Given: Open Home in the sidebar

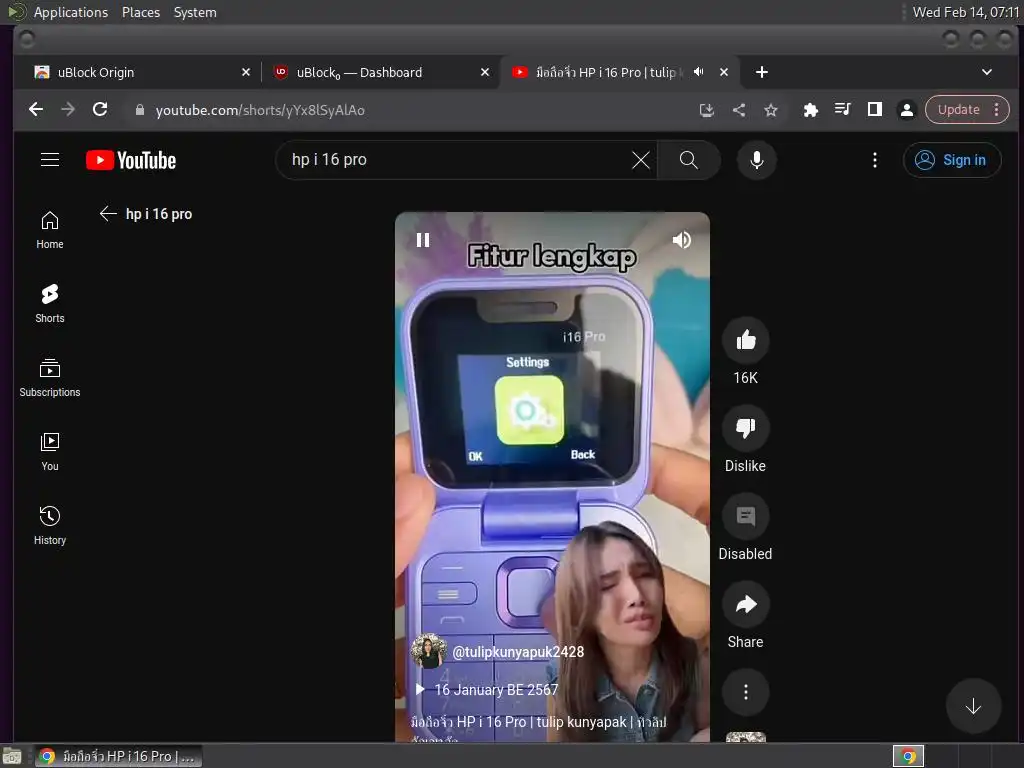Looking at the screenshot, I should 50,230.
